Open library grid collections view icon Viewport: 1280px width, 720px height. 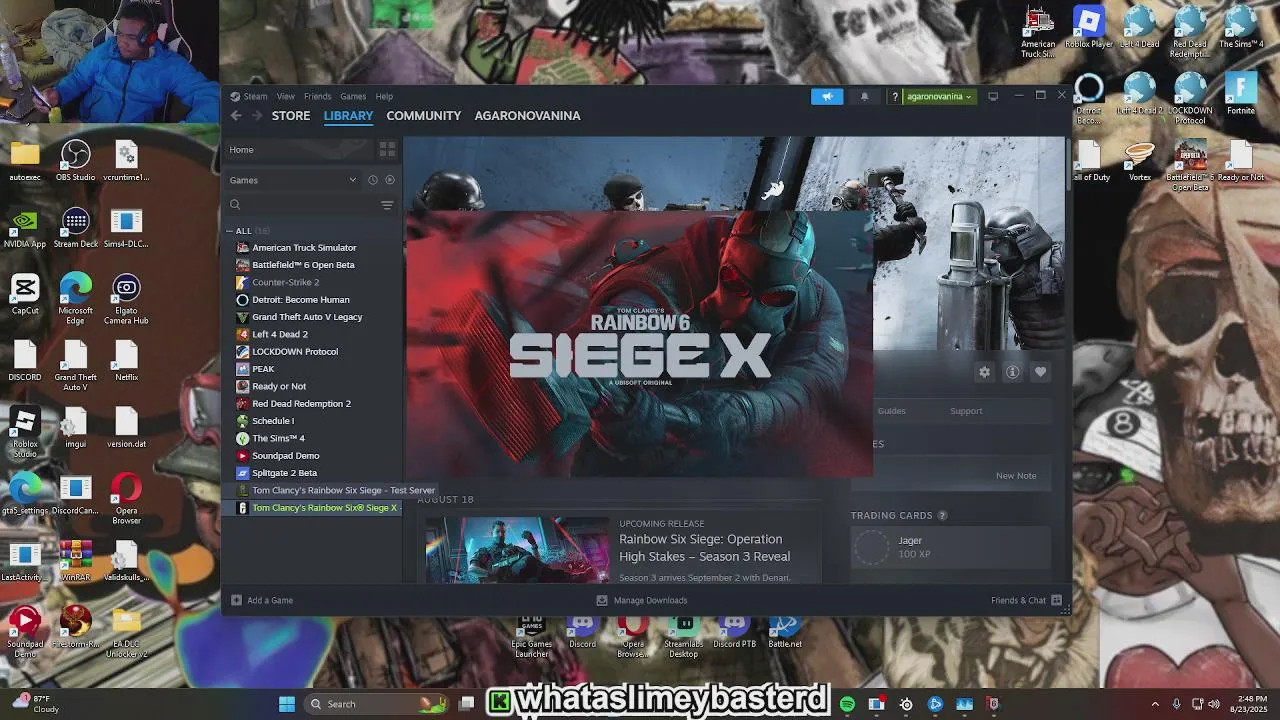pyautogui.click(x=387, y=150)
